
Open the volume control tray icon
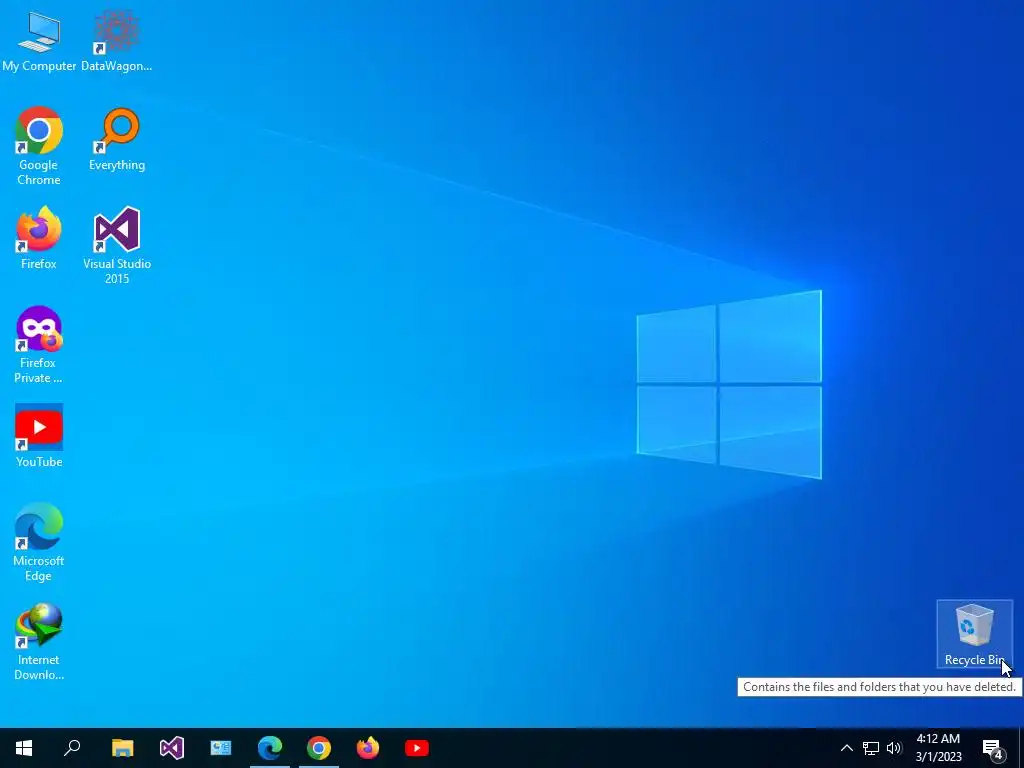[894, 748]
